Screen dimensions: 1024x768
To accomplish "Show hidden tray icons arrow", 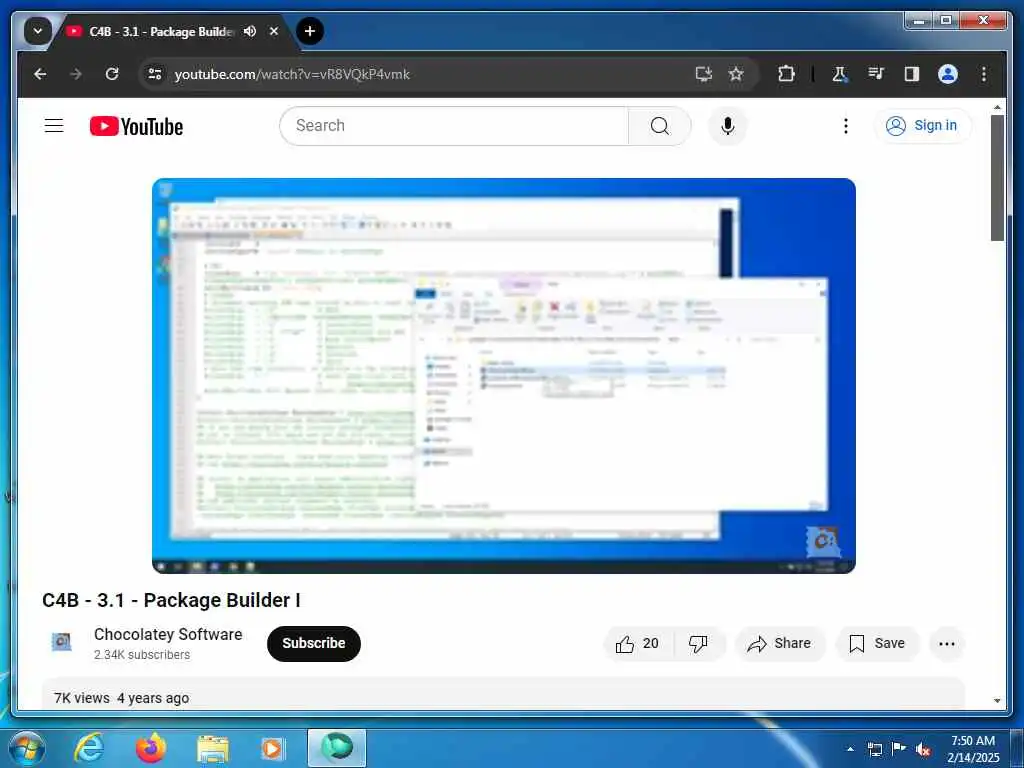I will [850, 749].
